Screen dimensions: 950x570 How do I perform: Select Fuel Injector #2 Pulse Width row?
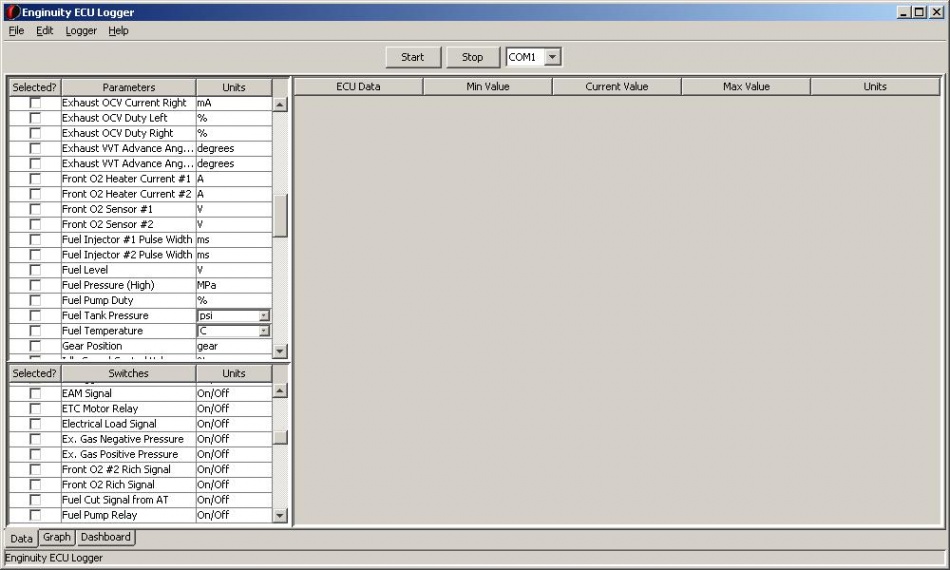(141, 255)
